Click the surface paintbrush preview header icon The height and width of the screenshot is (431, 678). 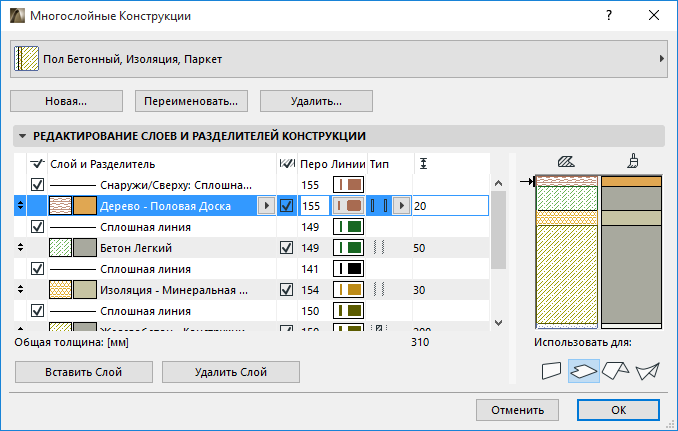(x=633, y=161)
